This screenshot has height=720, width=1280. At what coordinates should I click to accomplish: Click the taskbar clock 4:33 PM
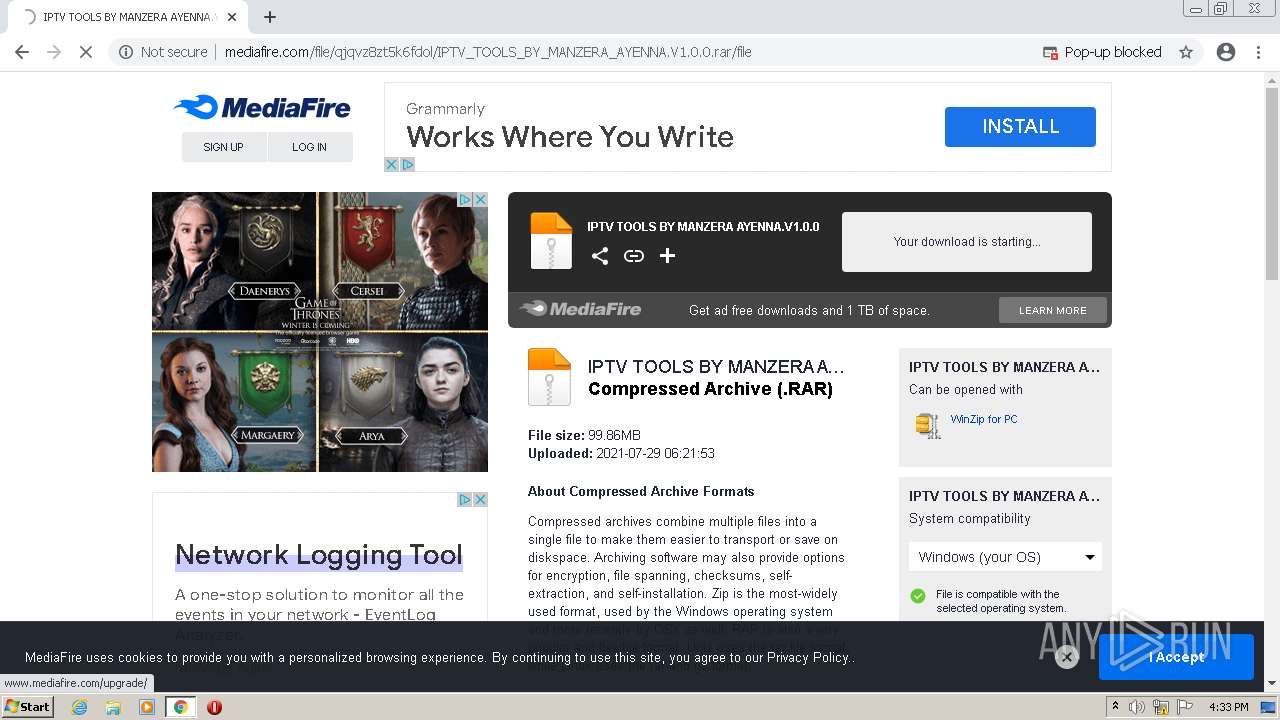[x=1229, y=707]
